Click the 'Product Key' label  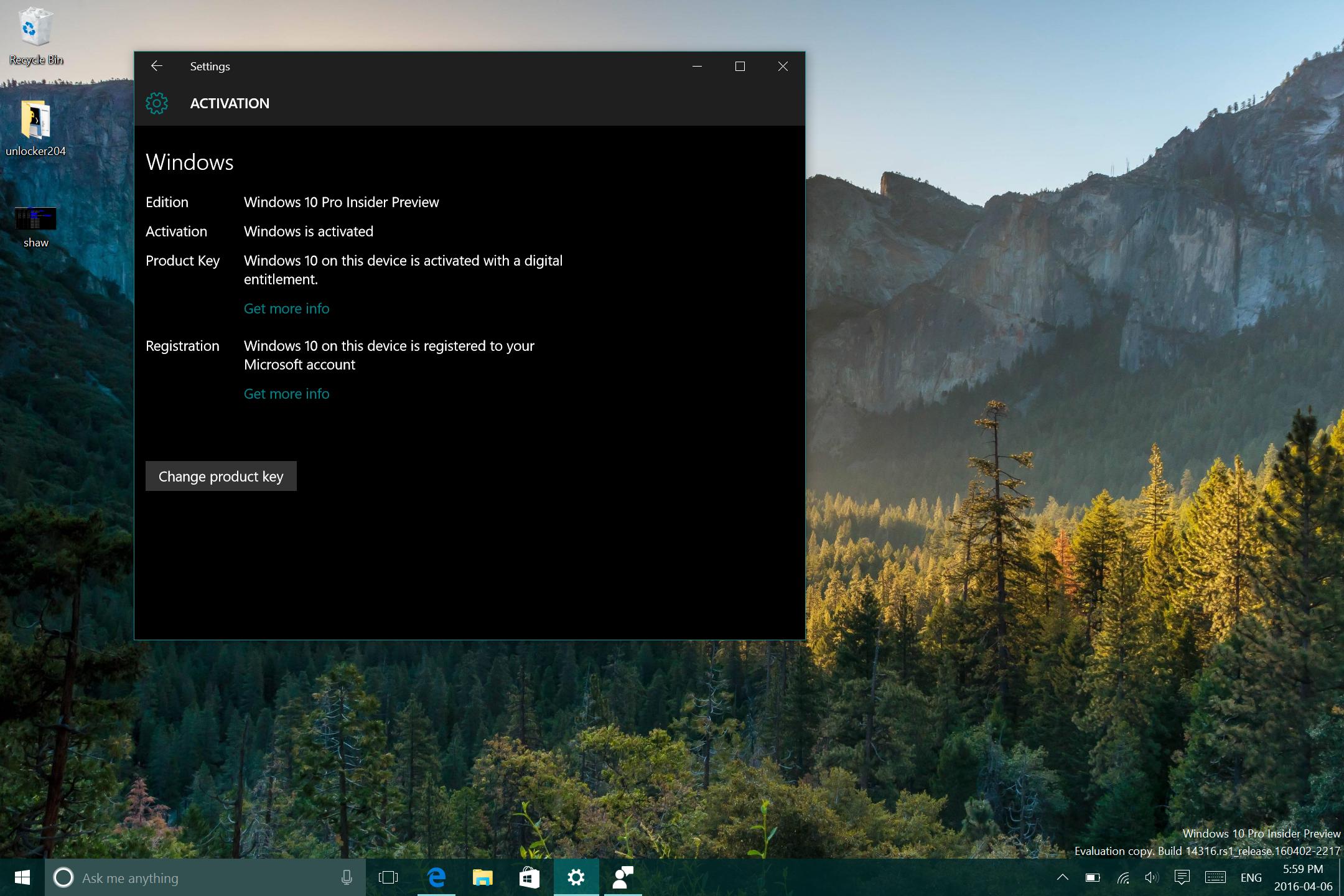pyautogui.click(x=182, y=261)
